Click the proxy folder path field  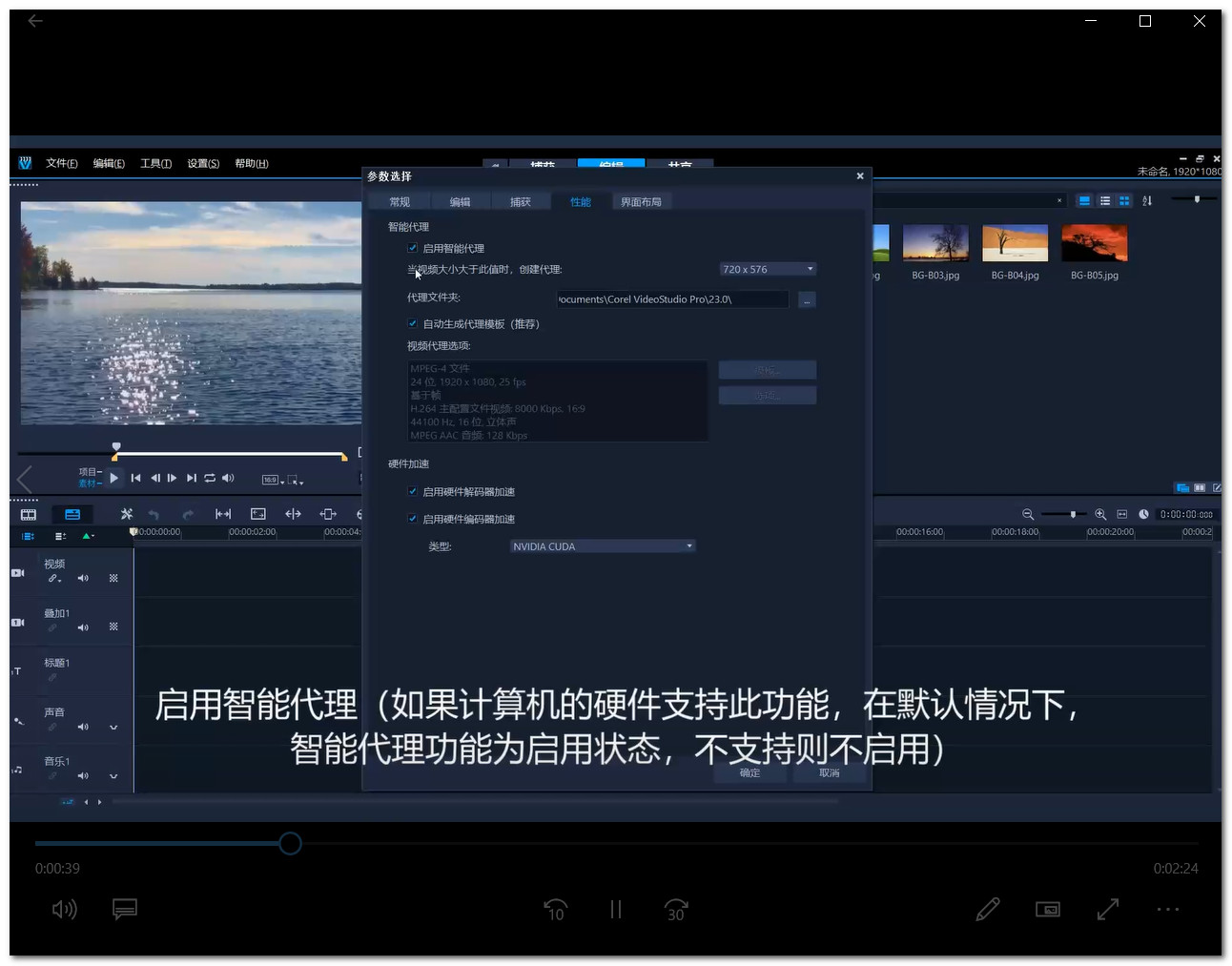click(x=673, y=299)
